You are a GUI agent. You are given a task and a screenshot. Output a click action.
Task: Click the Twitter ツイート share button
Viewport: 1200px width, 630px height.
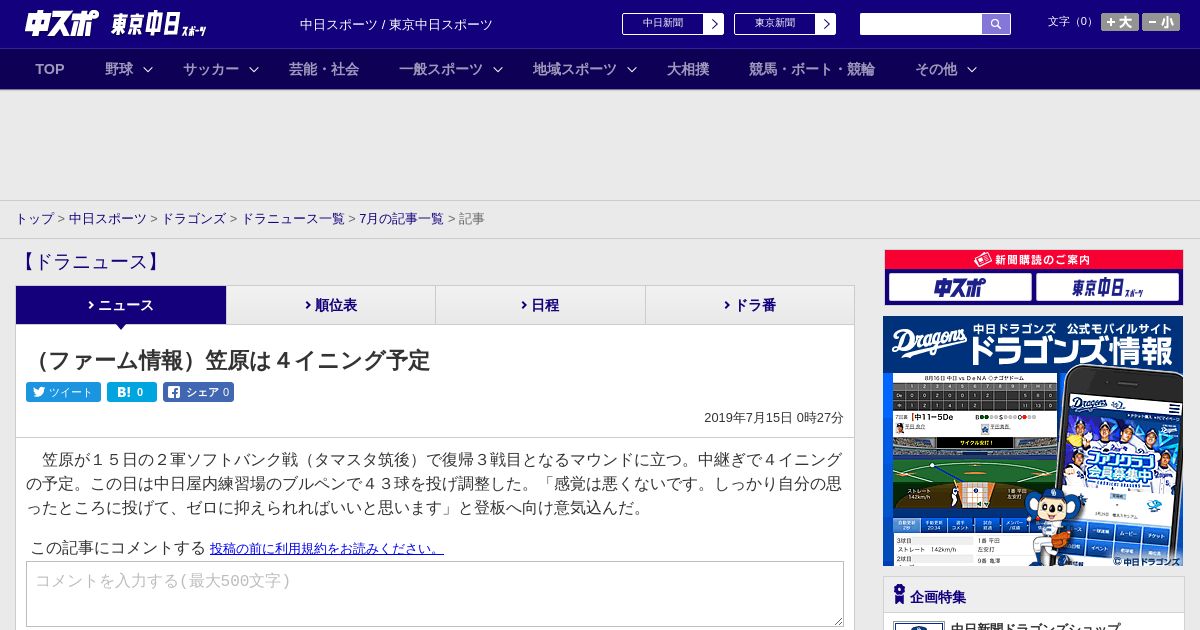(63, 392)
